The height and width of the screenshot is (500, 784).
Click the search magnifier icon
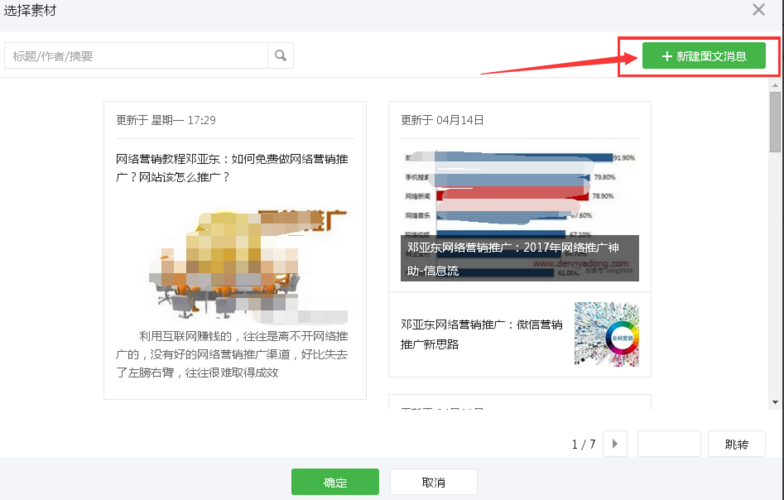[280, 56]
